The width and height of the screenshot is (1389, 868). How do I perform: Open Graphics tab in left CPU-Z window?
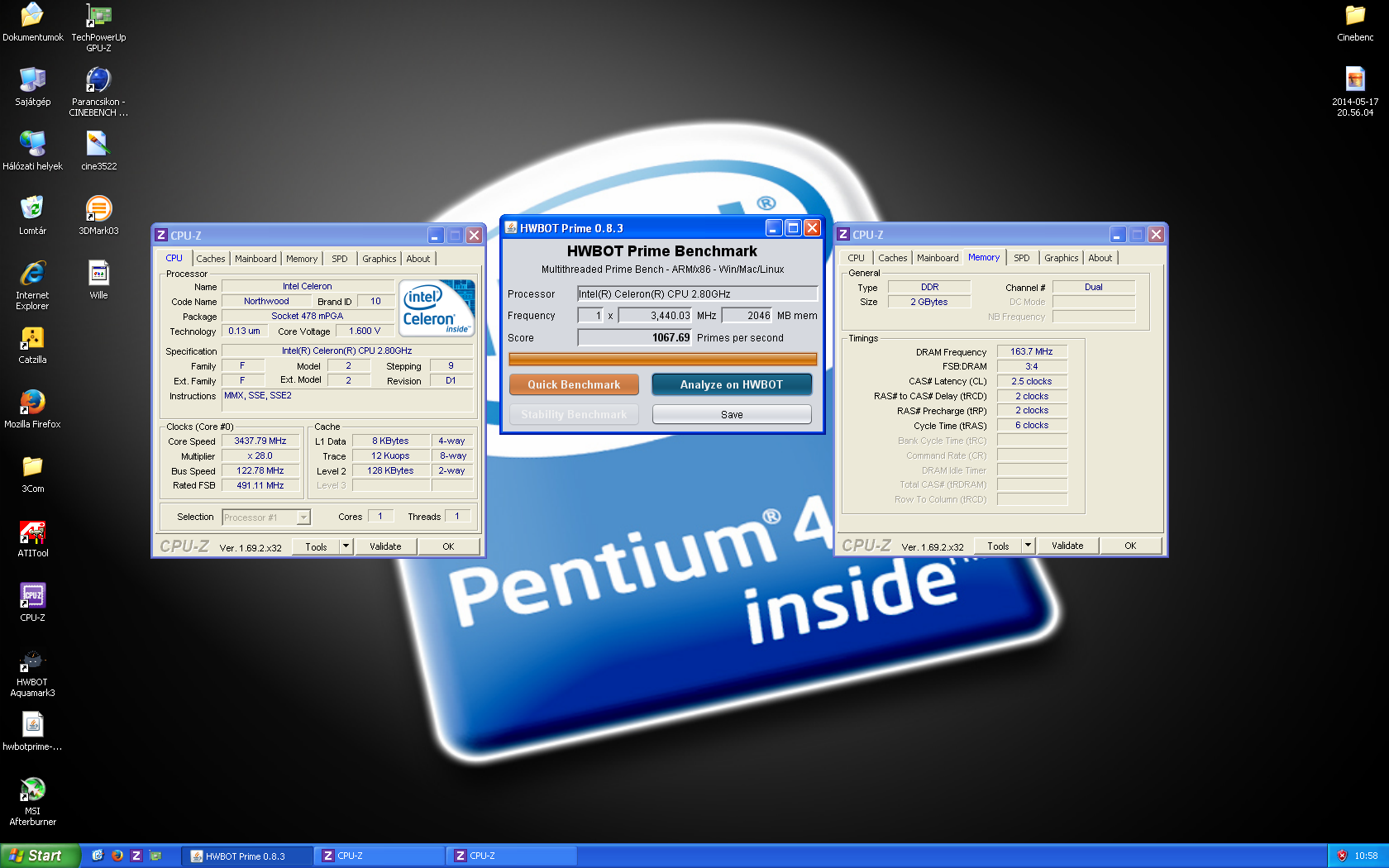[x=379, y=259]
